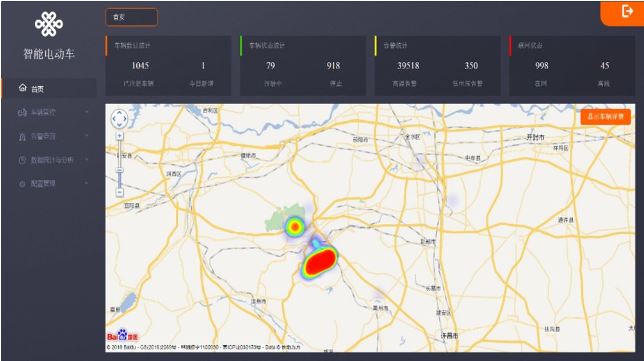Click the 39518 alarm count statistic
The height and width of the screenshot is (361, 644).
(x=408, y=65)
